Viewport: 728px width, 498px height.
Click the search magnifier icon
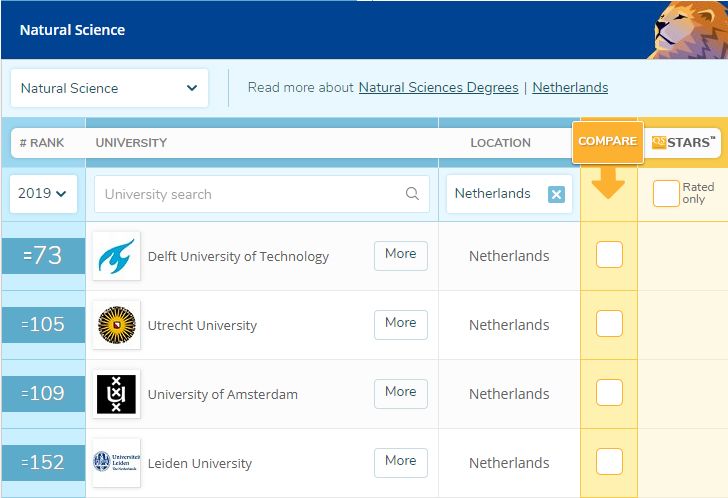pyautogui.click(x=412, y=194)
